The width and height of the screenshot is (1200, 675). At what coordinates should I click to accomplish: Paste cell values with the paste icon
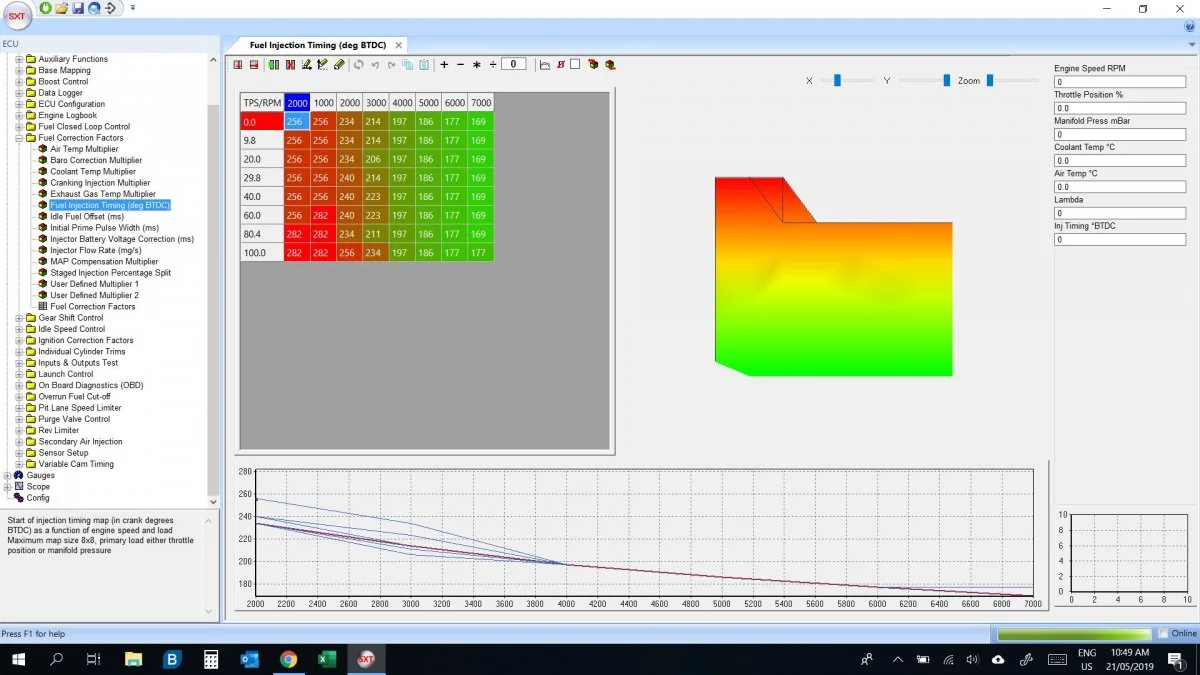point(423,64)
